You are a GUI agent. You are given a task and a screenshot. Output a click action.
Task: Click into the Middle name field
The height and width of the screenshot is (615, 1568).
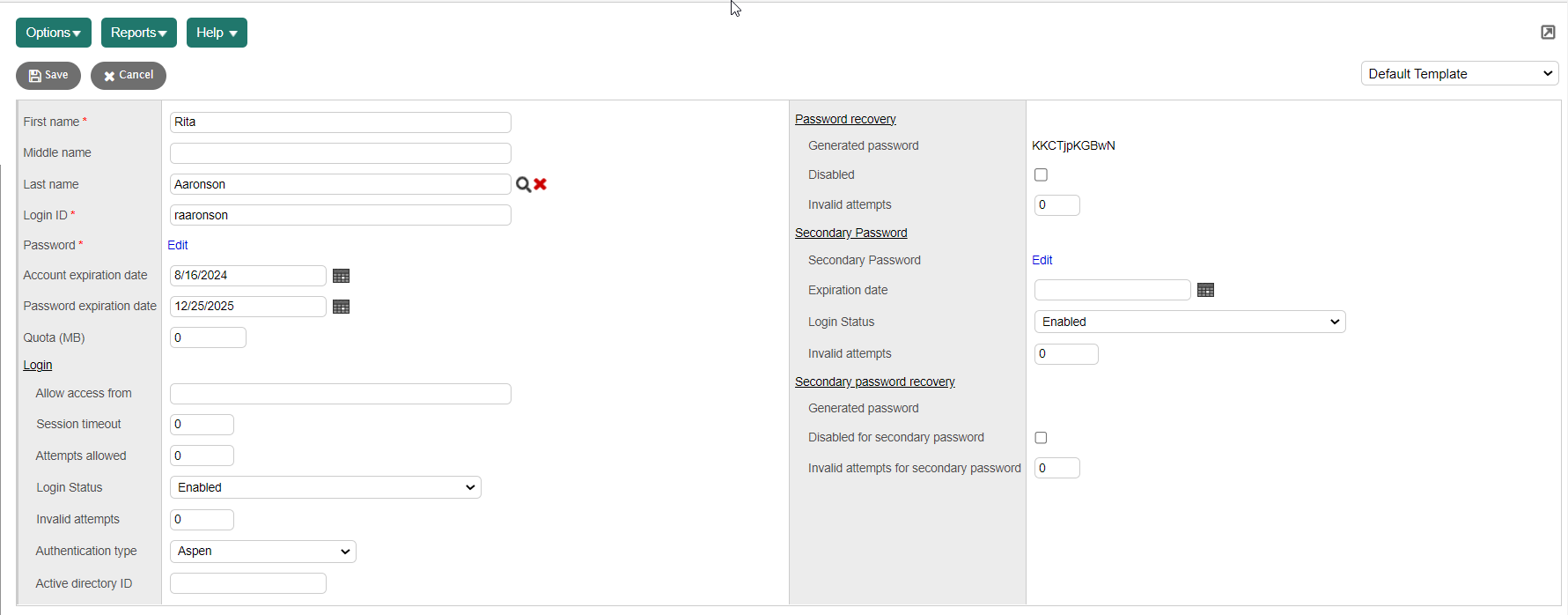point(340,153)
